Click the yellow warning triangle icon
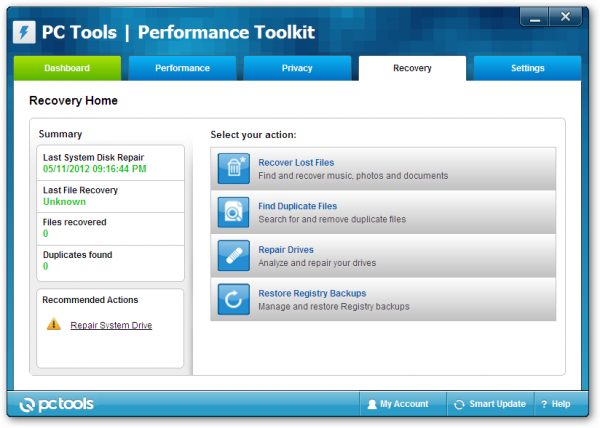This screenshot has height=428, width=600. click(x=54, y=324)
